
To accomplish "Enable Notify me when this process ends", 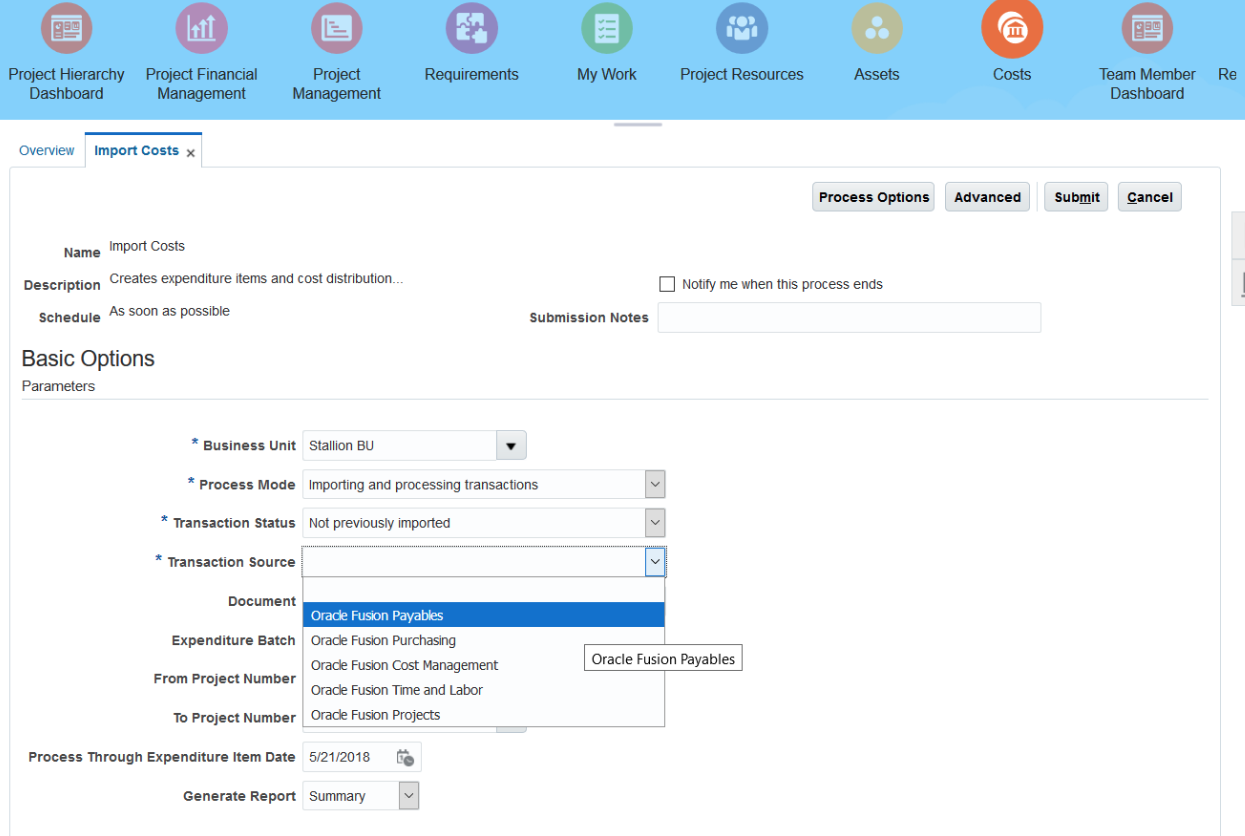I will (x=667, y=284).
